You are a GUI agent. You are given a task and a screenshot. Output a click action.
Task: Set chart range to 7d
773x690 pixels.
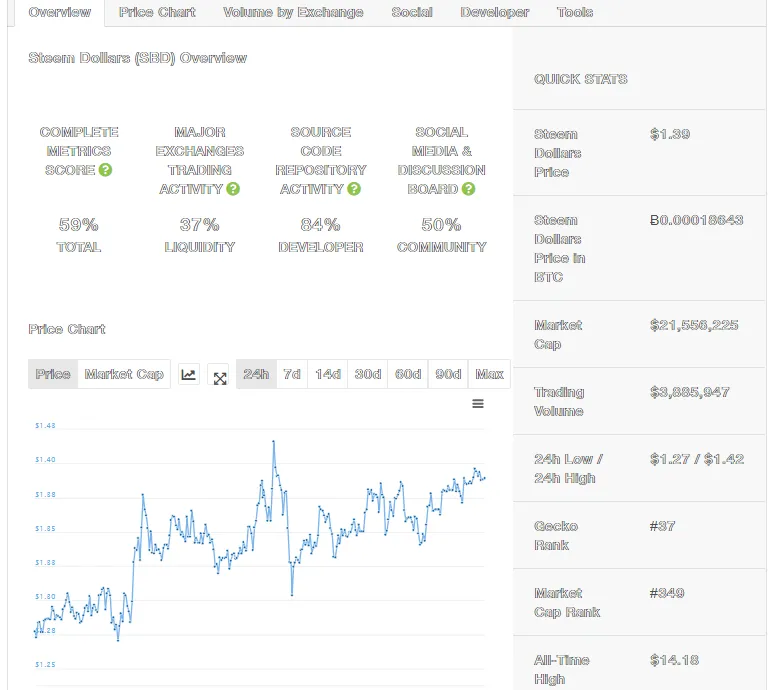[x=292, y=374]
